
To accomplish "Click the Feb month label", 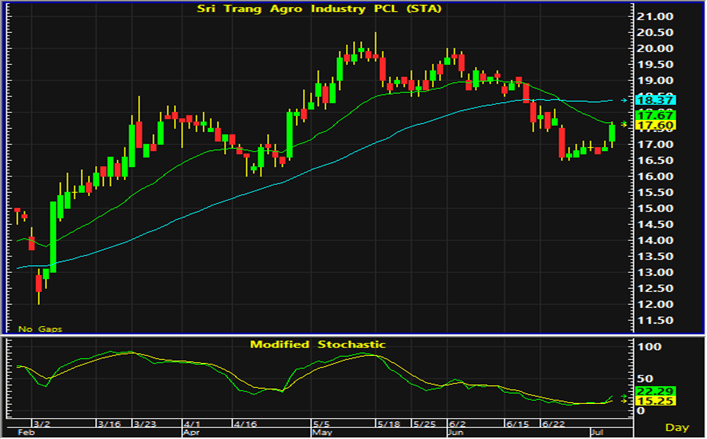I will tap(26, 433).
